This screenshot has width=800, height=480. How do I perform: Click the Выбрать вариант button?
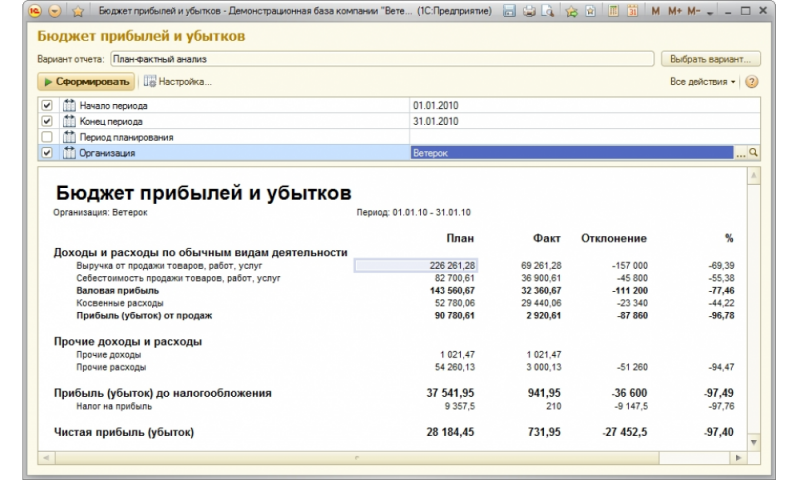click(x=710, y=59)
